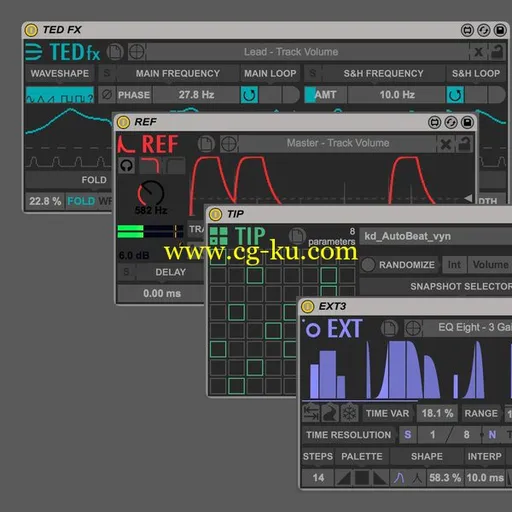
Task: Open TED waveshape selector
Action: pos(60,95)
